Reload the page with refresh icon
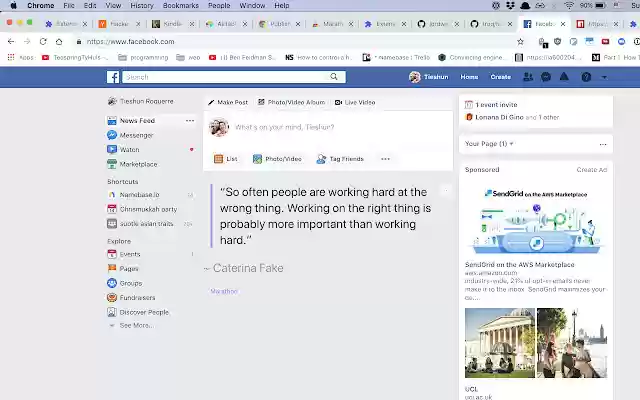This screenshot has width=640, height=400. point(43,42)
